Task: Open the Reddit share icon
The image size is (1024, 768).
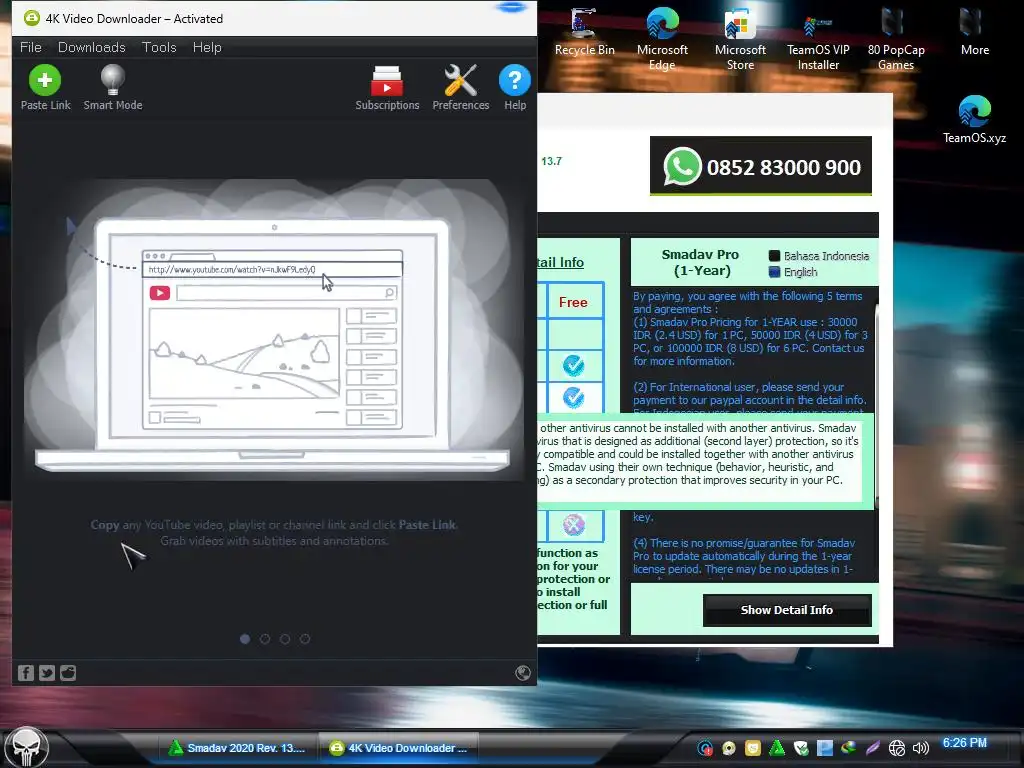Action: [68, 673]
